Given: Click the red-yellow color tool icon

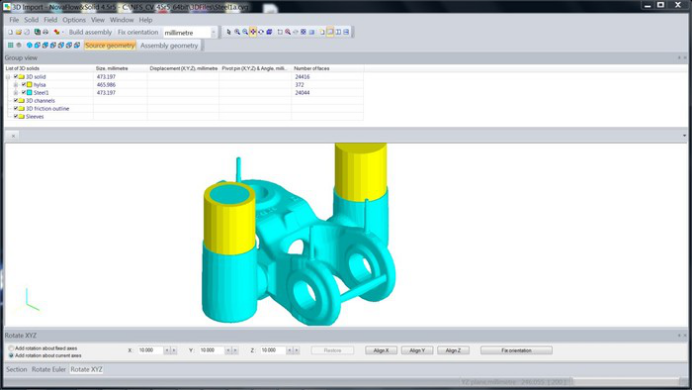Looking at the screenshot, I should coord(57,32).
